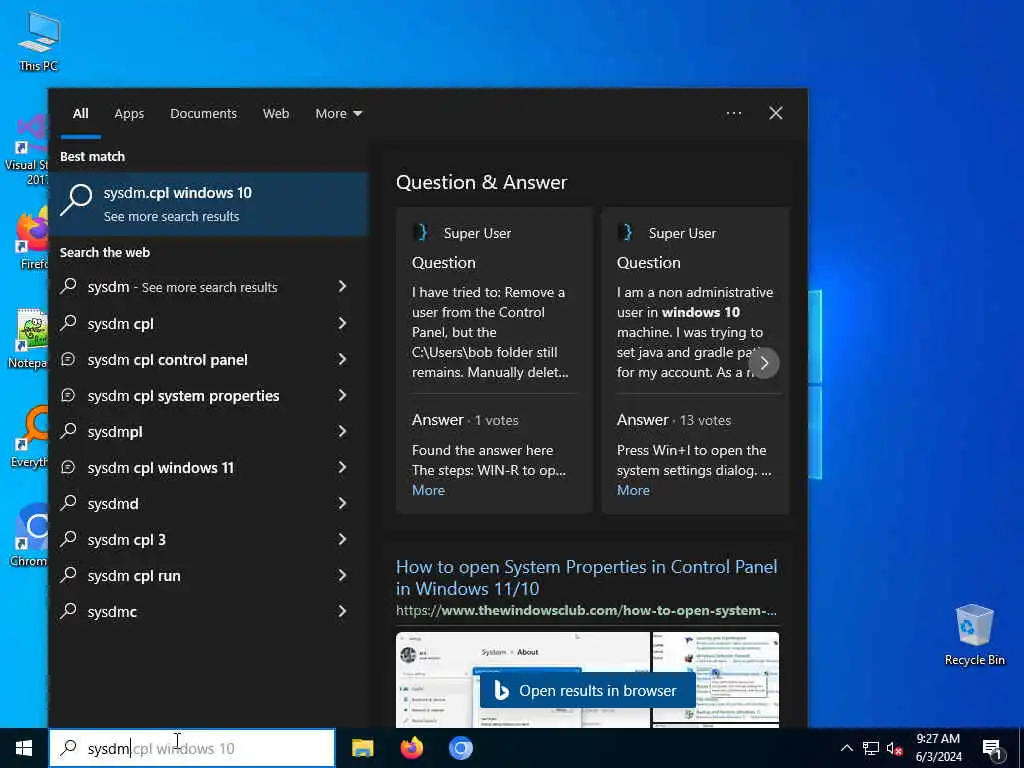Expand the 'sysdm - See more search results' arrow

(x=342, y=286)
